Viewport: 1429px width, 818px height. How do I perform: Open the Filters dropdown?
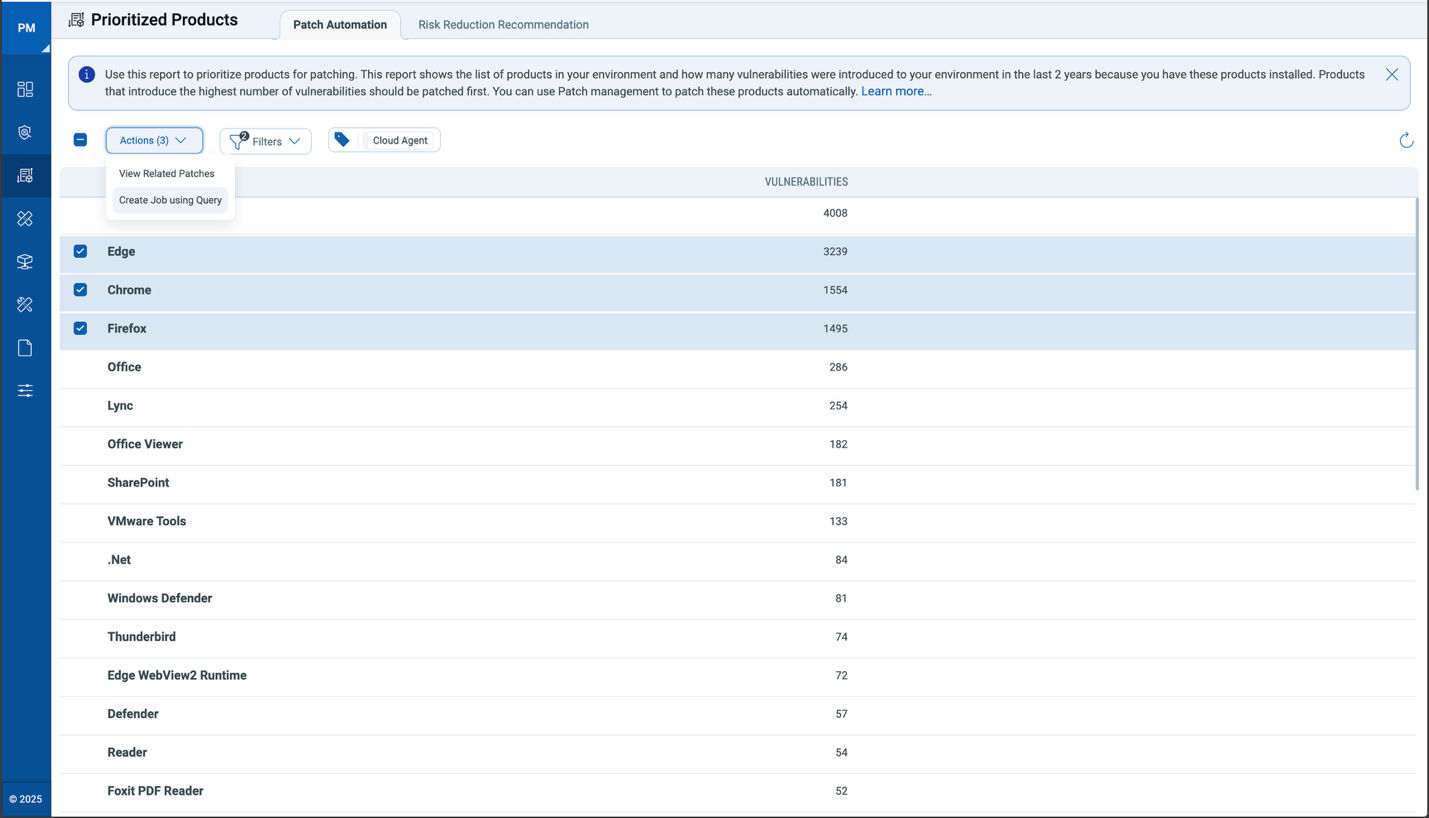click(266, 142)
